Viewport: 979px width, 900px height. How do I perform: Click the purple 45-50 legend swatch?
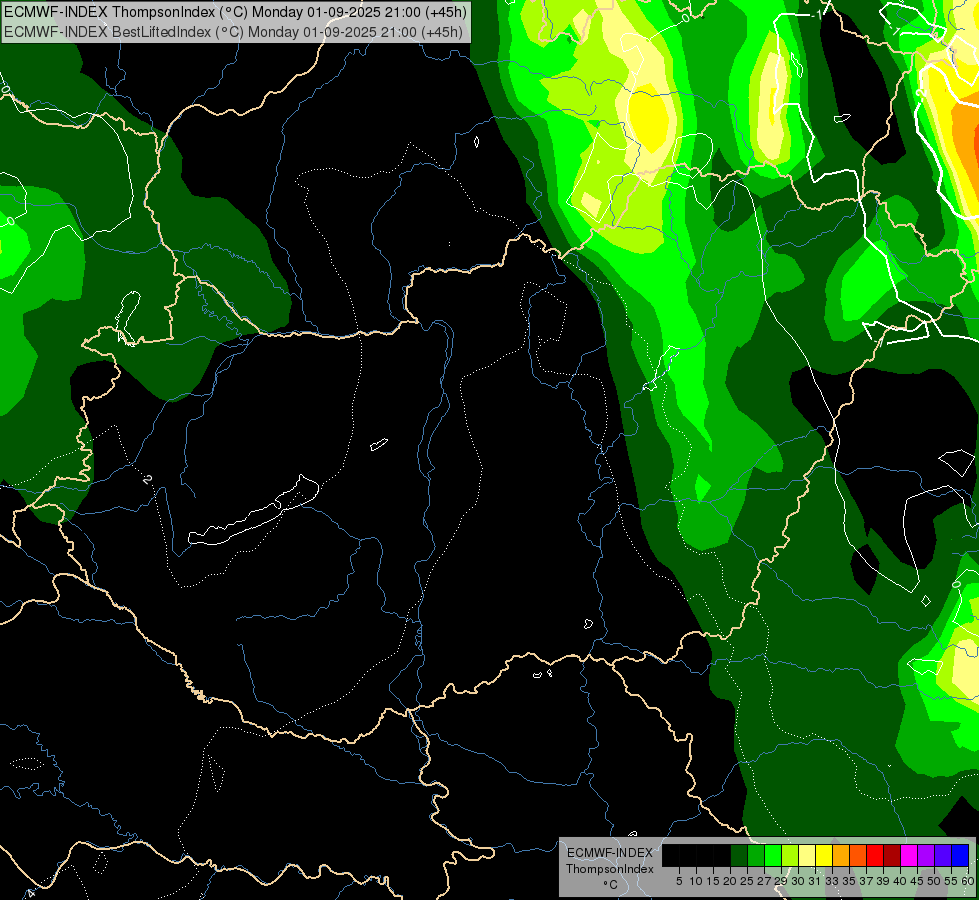click(x=926, y=855)
